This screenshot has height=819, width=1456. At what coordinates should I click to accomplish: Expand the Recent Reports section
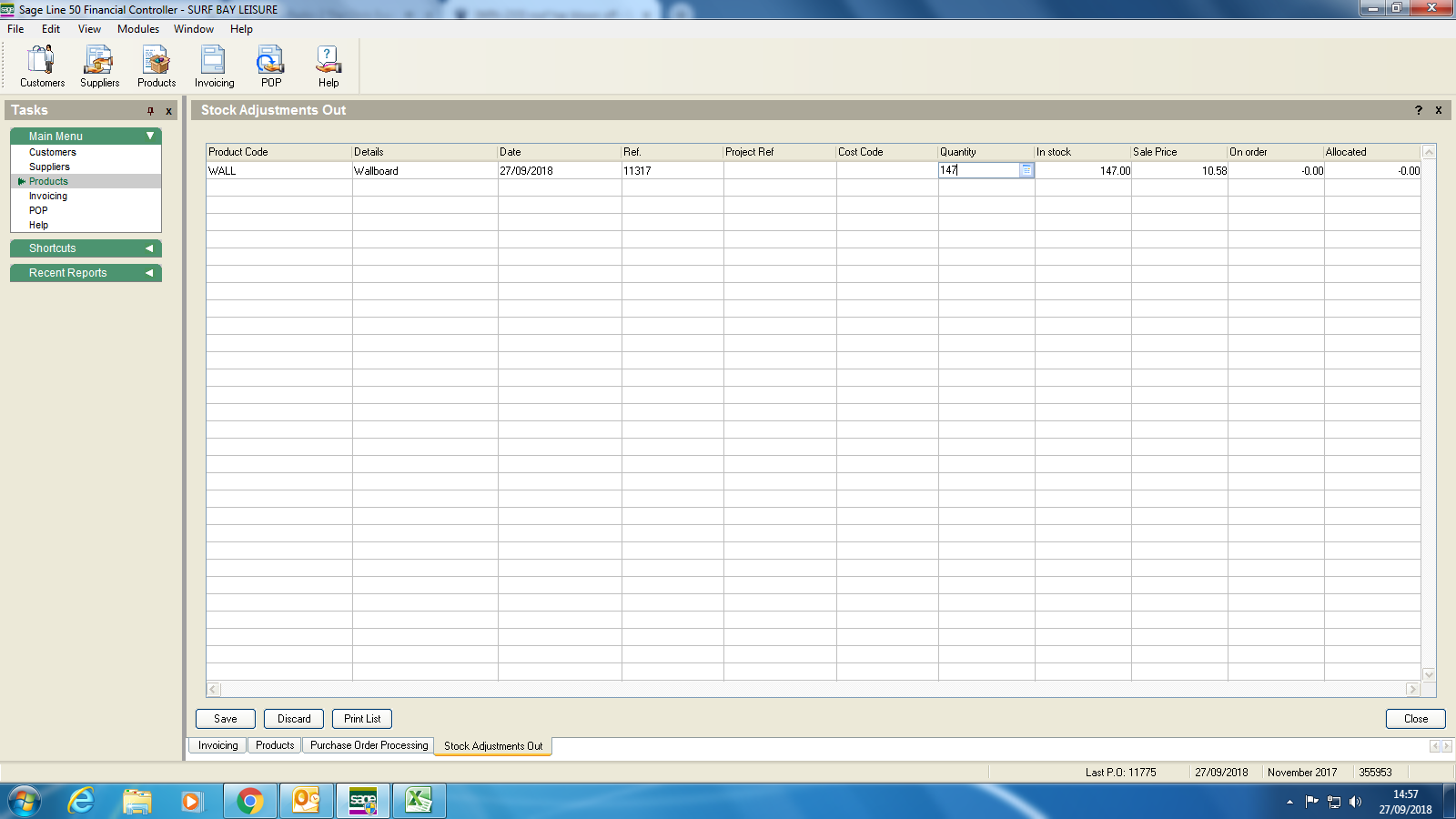149,273
